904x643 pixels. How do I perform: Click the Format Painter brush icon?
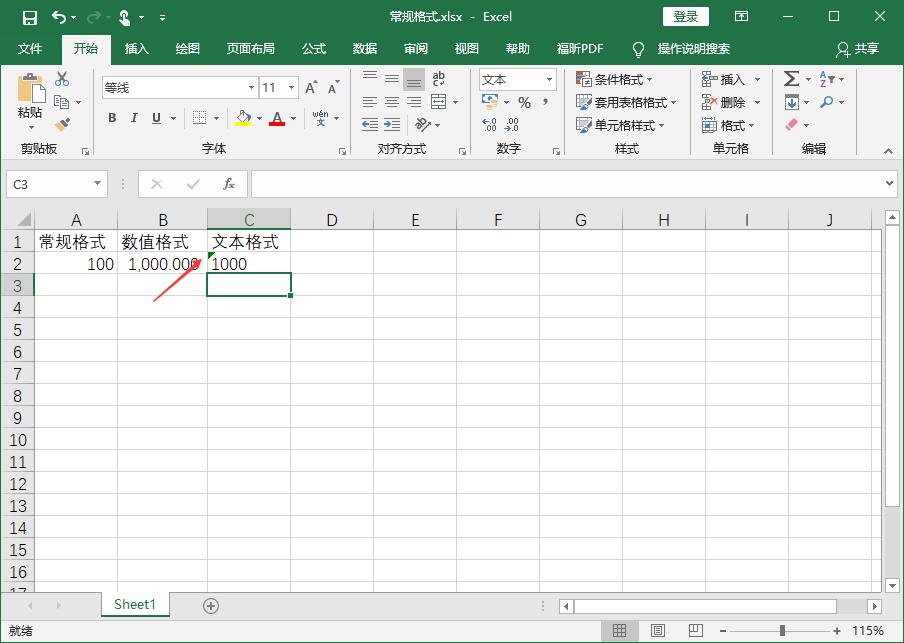62,125
